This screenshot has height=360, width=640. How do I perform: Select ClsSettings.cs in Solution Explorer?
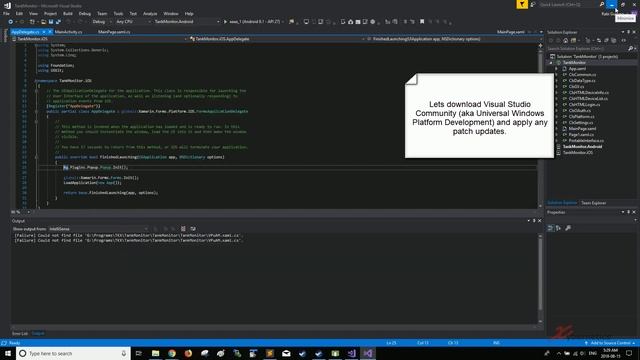click(581, 122)
